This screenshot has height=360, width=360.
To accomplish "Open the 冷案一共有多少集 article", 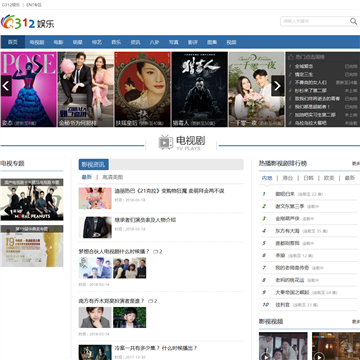I will click(156, 348).
